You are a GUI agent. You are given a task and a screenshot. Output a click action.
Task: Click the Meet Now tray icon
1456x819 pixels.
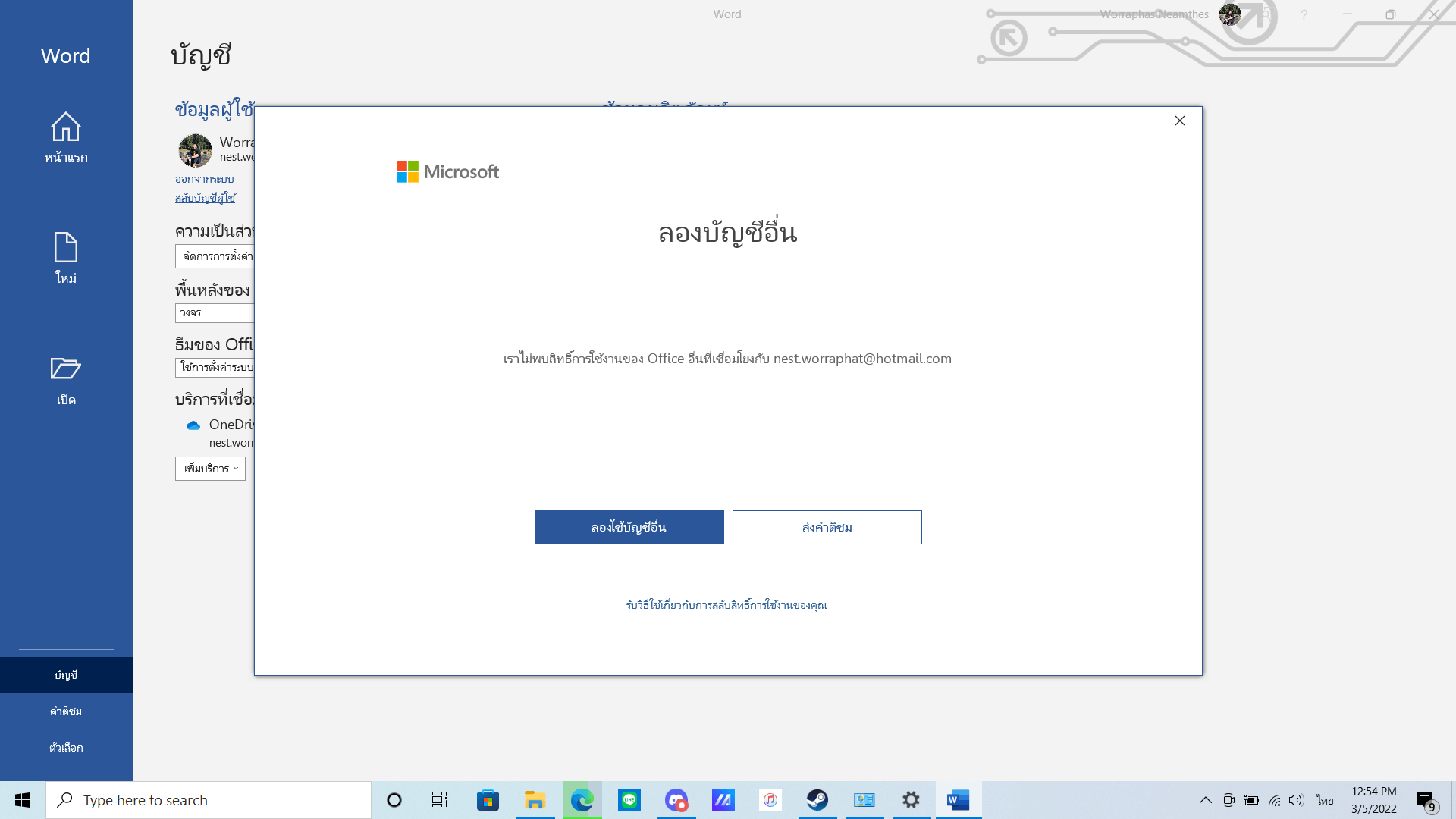coord(1228,800)
